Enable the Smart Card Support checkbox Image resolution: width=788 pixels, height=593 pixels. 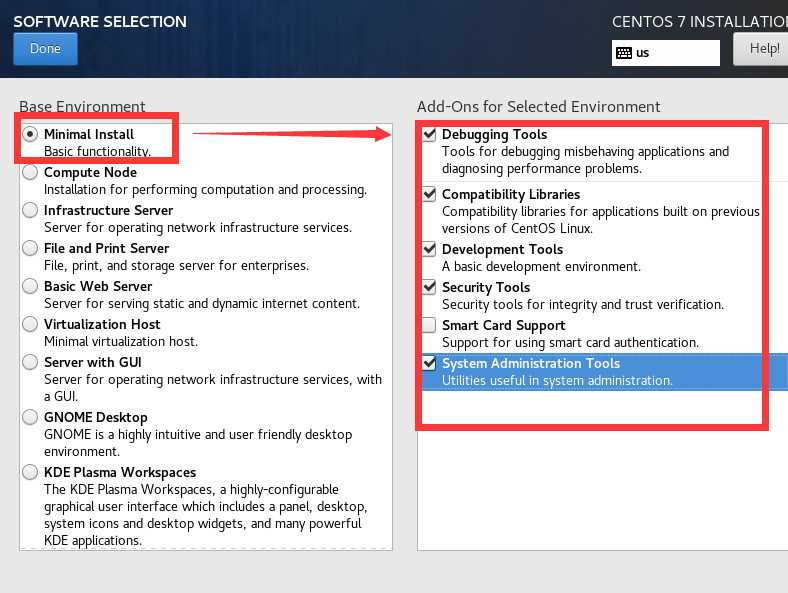pyautogui.click(x=429, y=325)
